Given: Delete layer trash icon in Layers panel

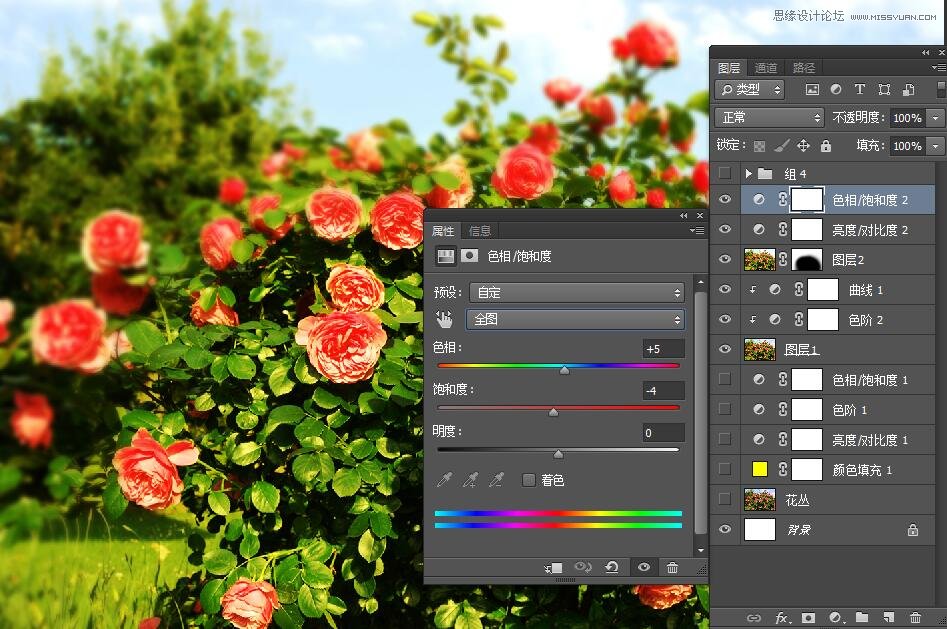Looking at the screenshot, I should (916, 617).
